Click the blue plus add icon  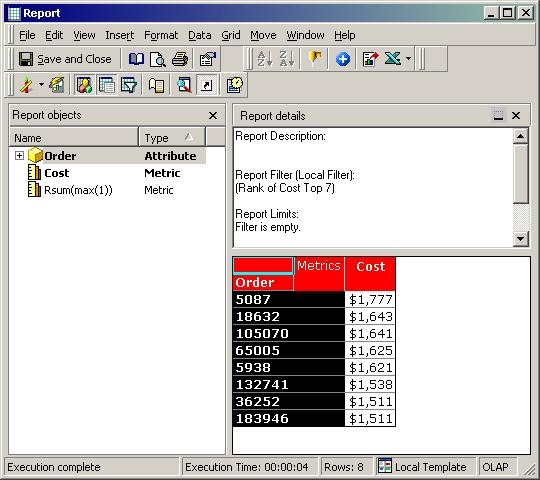[343, 59]
